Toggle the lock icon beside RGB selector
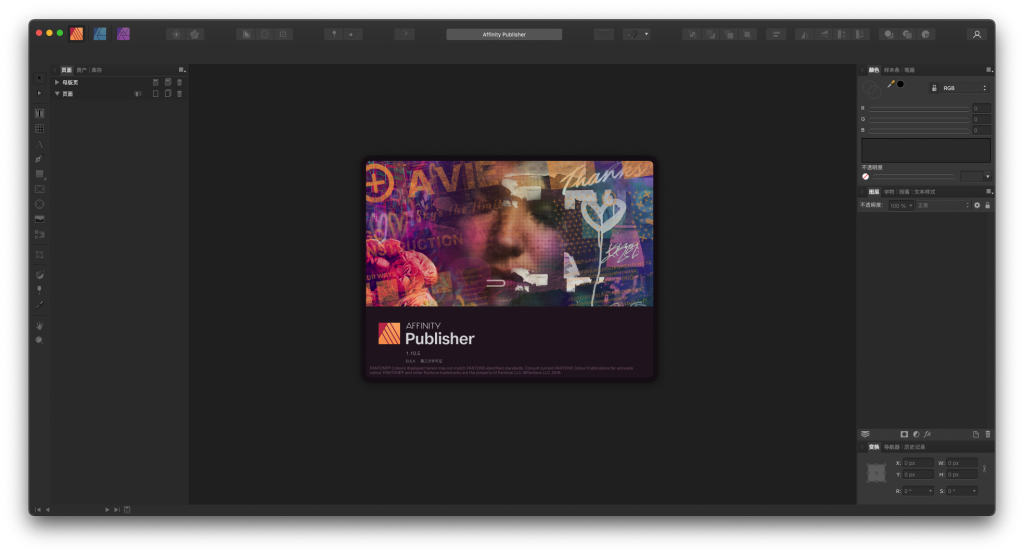 click(934, 88)
